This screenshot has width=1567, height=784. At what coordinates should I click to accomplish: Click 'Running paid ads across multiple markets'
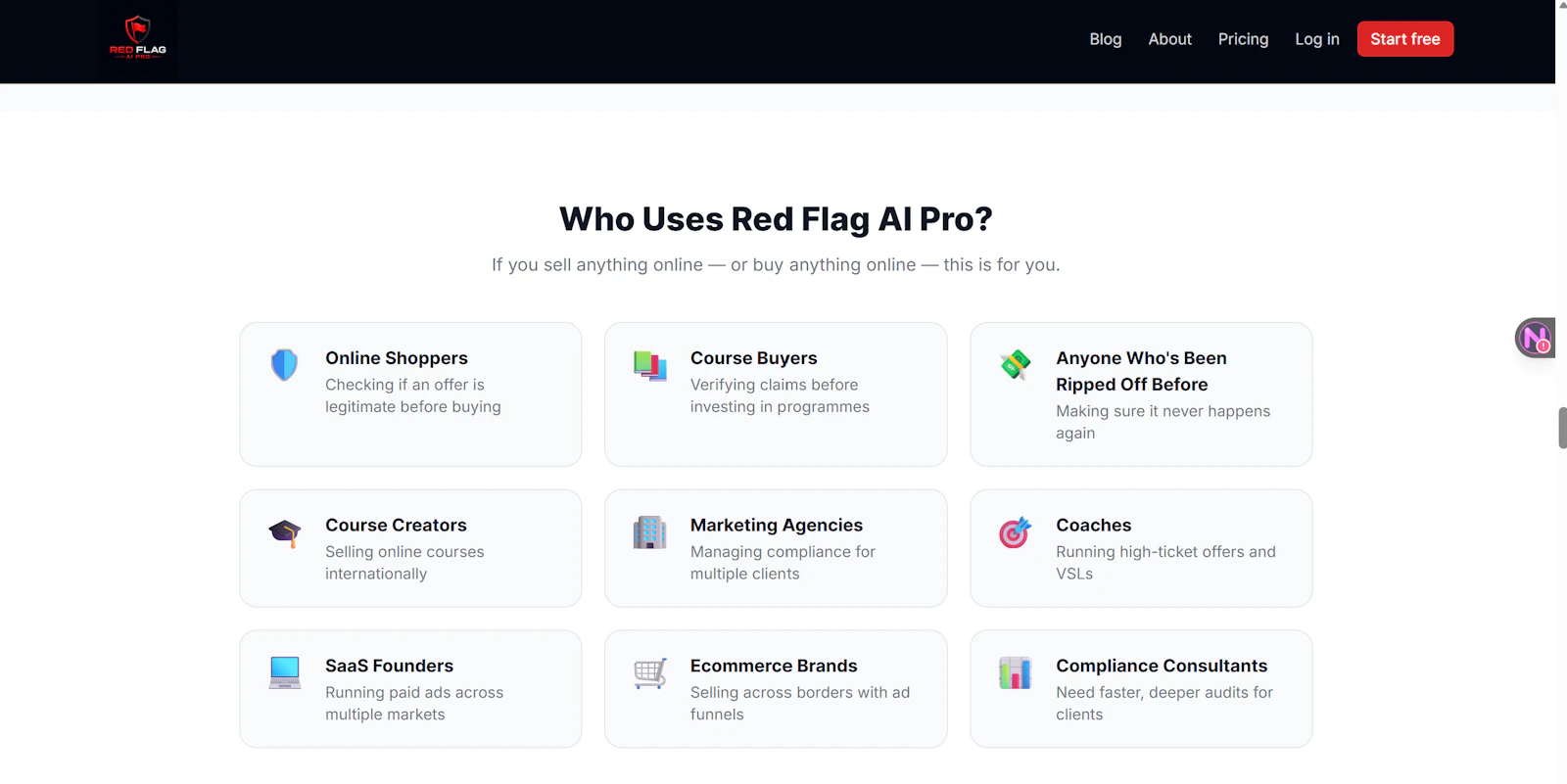pyautogui.click(x=414, y=704)
